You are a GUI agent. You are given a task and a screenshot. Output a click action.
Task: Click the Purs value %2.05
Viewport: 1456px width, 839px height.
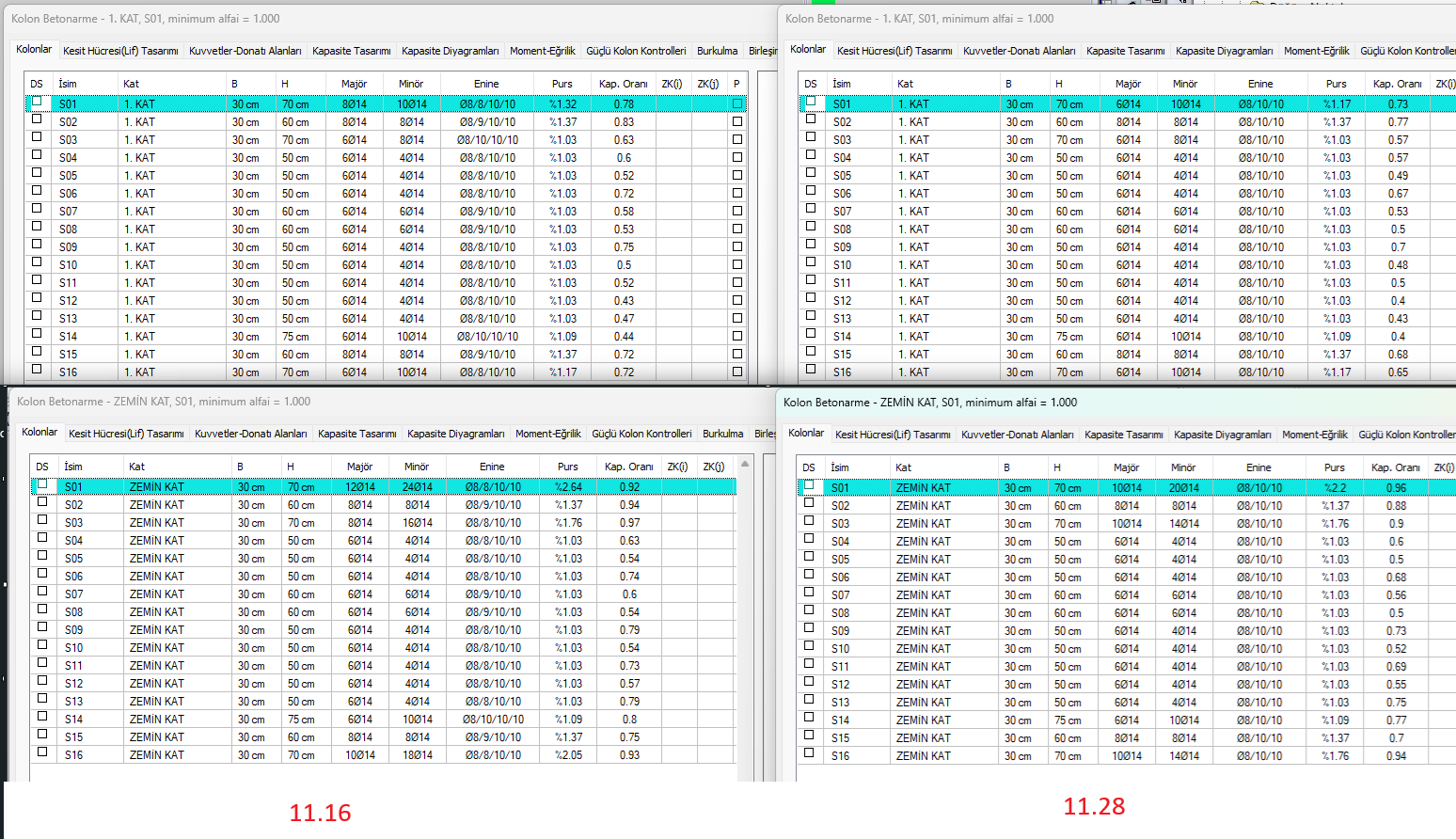click(568, 755)
